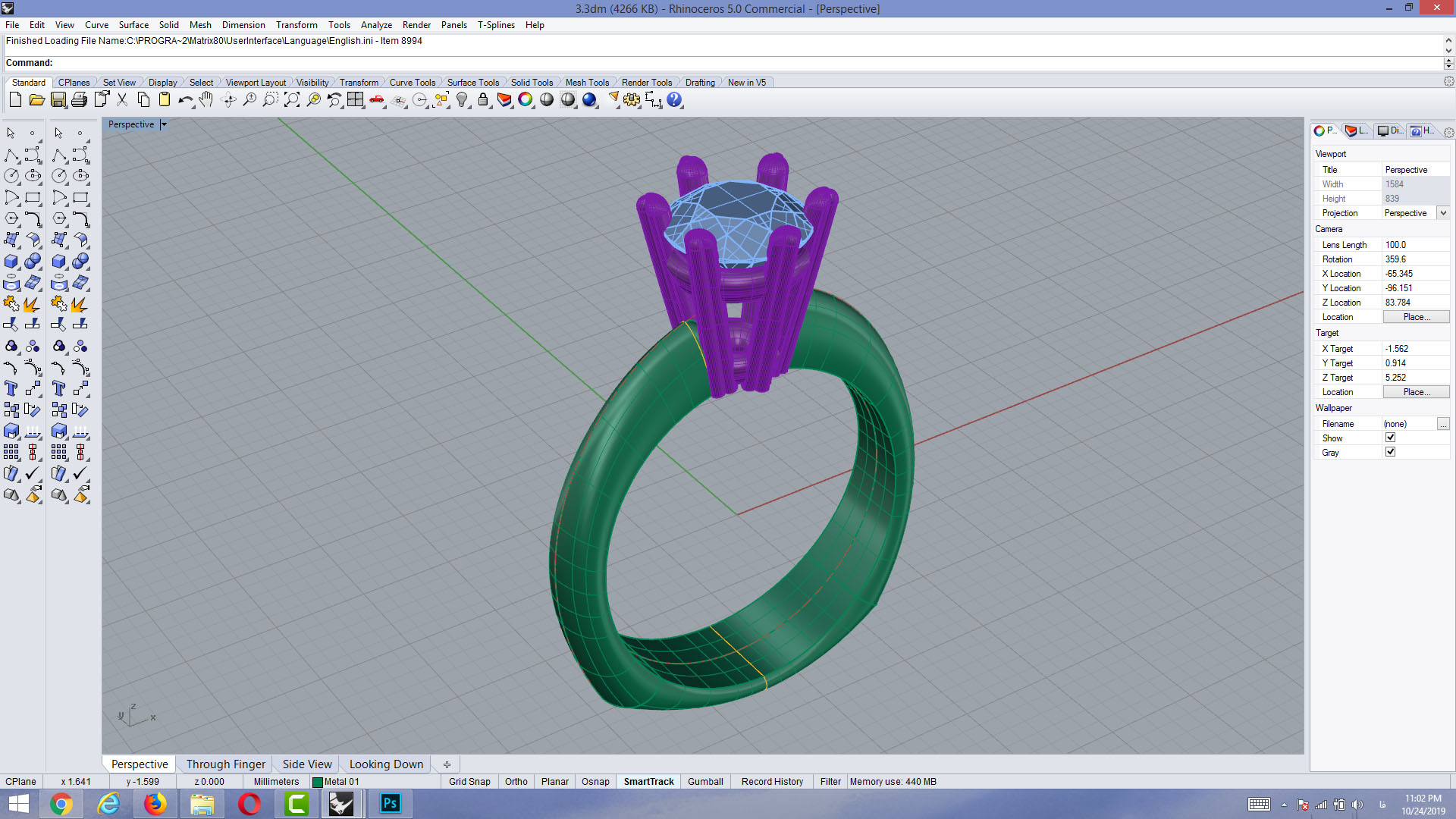Toggle the Wallpaper Gray checkbox
The height and width of the screenshot is (819, 1456).
pyautogui.click(x=1390, y=452)
